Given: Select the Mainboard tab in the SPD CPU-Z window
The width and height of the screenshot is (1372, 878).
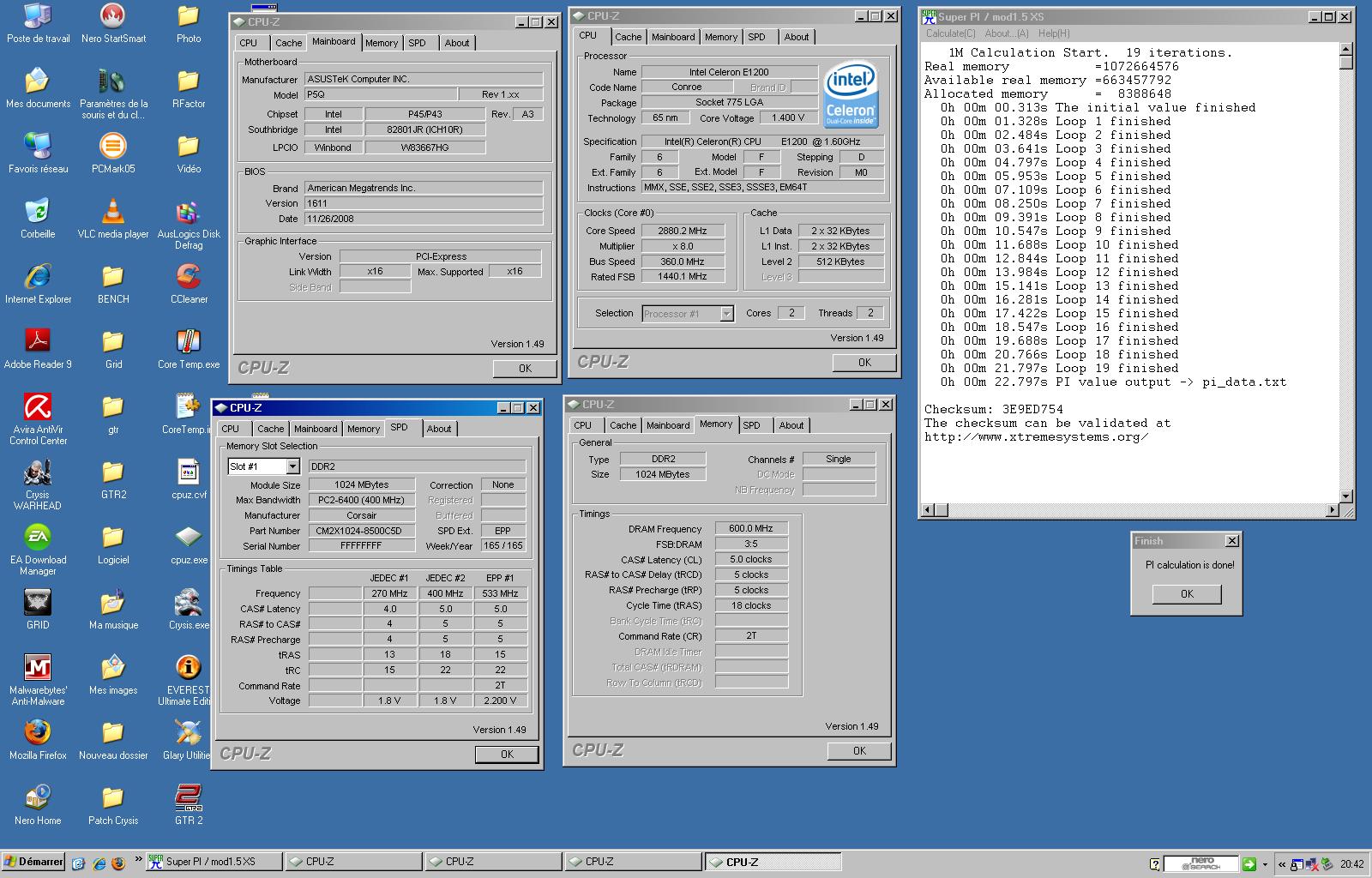Looking at the screenshot, I should [316, 429].
